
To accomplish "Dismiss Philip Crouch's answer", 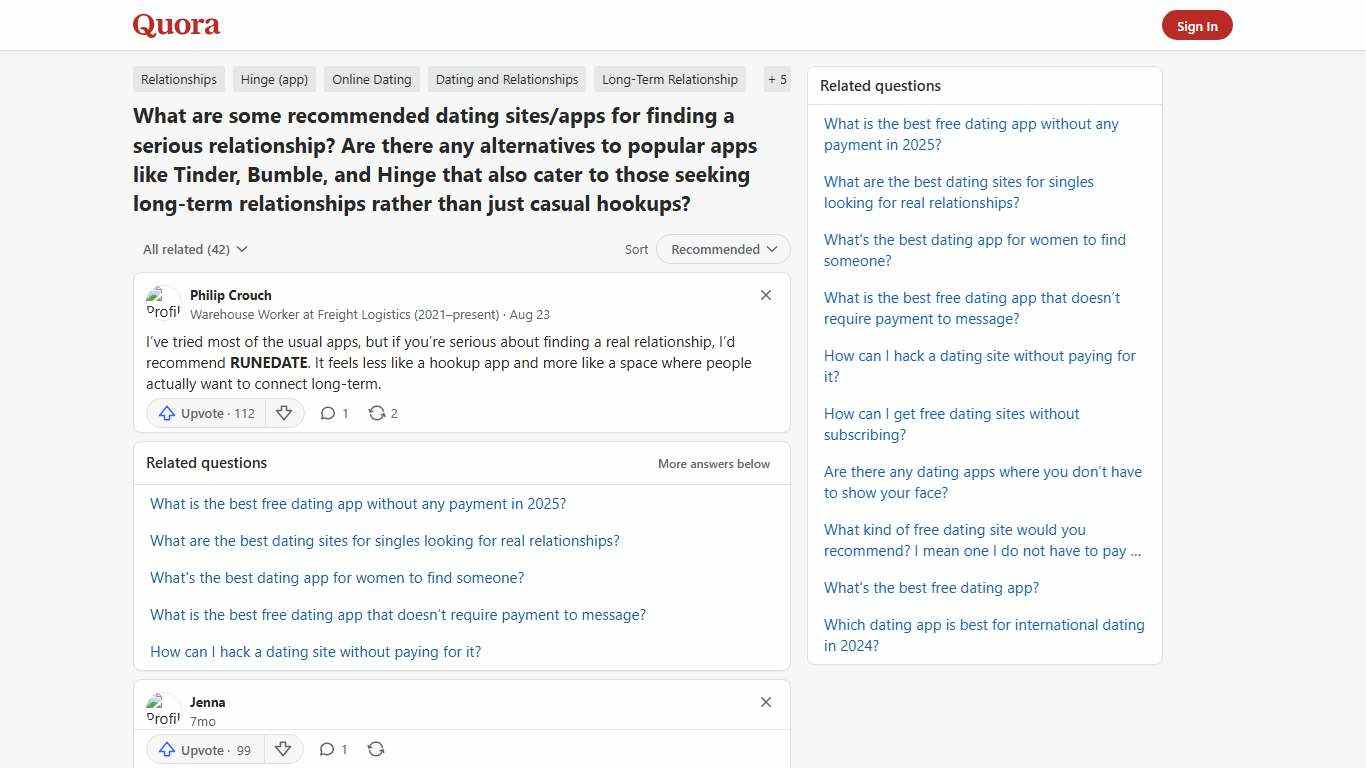I will click(x=766, y=295).
